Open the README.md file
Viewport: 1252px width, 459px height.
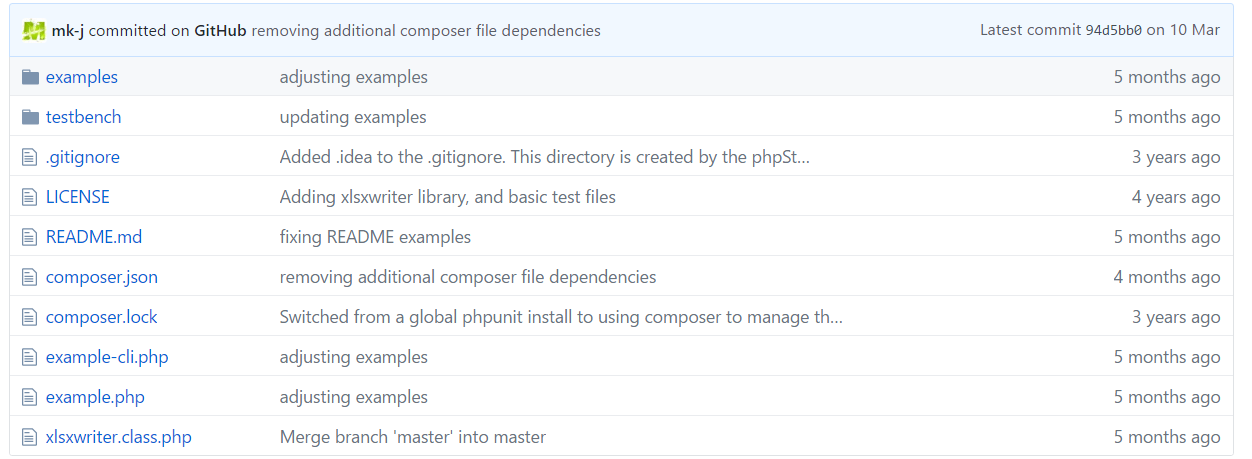click(94, 237)
